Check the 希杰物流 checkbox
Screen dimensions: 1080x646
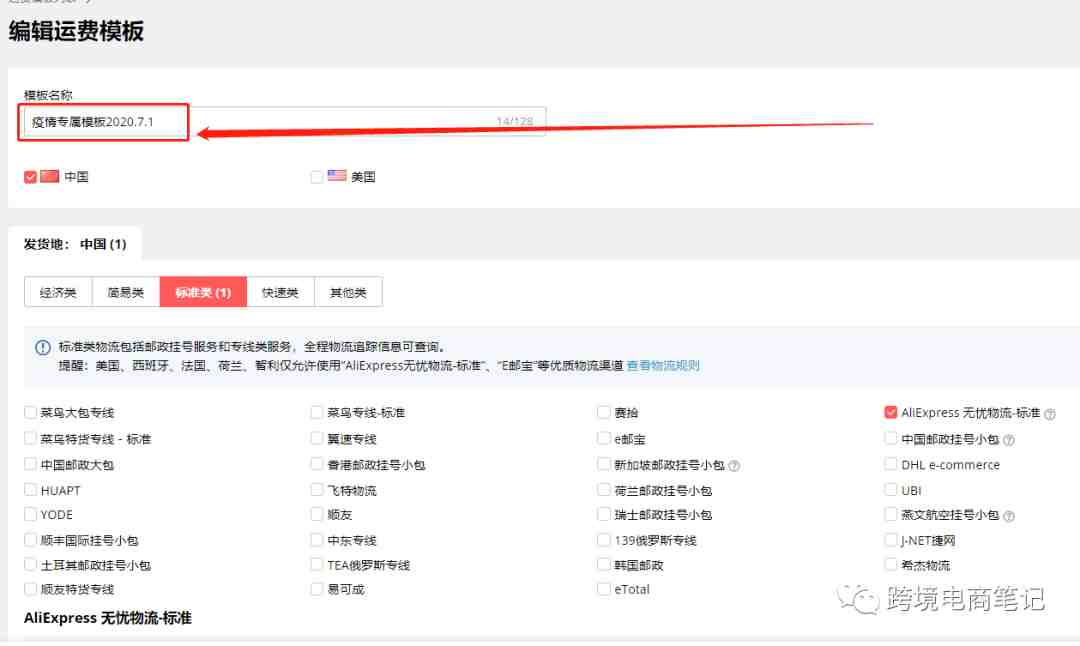pyautogui.click(x=891, y=565)
